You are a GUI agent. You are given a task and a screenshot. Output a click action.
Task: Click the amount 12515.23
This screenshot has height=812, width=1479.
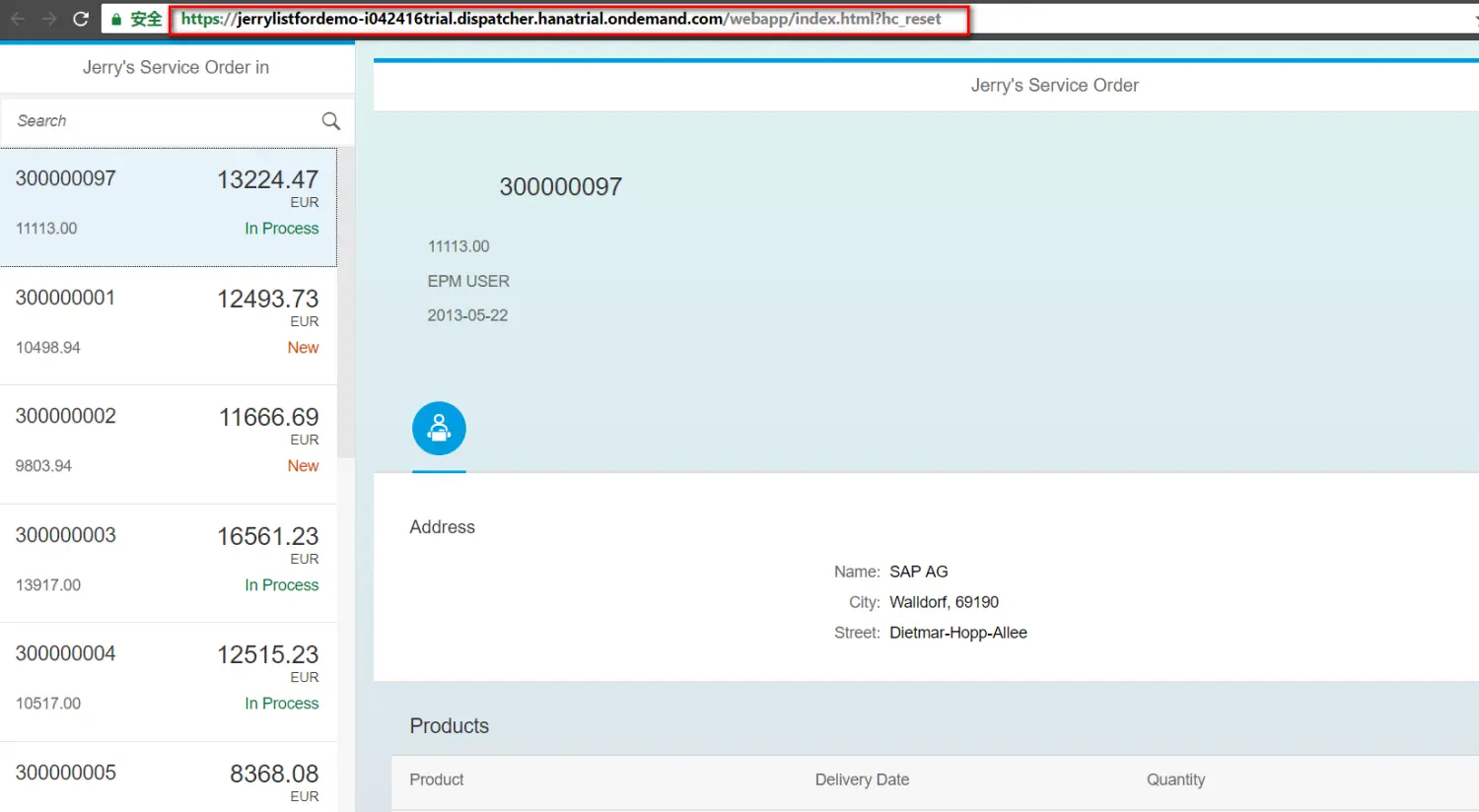267,654
